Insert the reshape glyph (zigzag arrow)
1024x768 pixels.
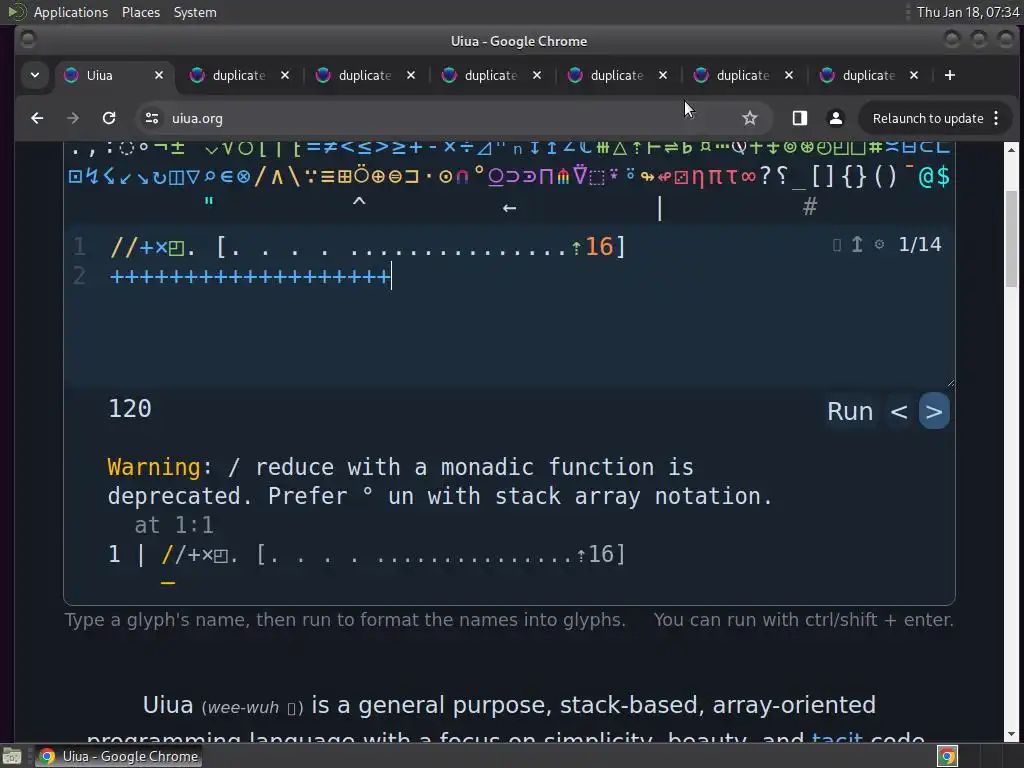[x=93, y=176]
